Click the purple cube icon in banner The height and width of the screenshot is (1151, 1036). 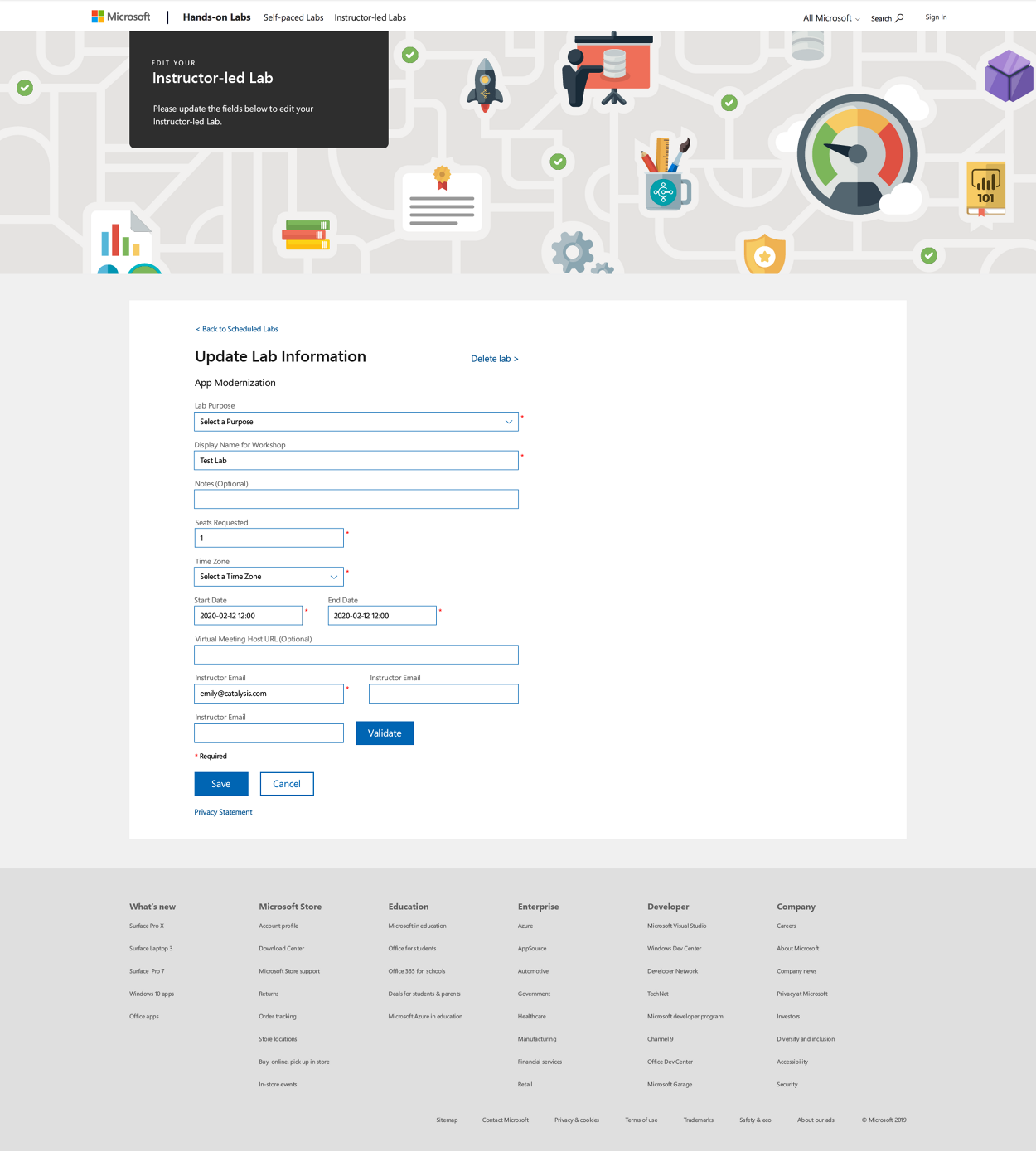pyautogui.click(x=1009, y=76)
